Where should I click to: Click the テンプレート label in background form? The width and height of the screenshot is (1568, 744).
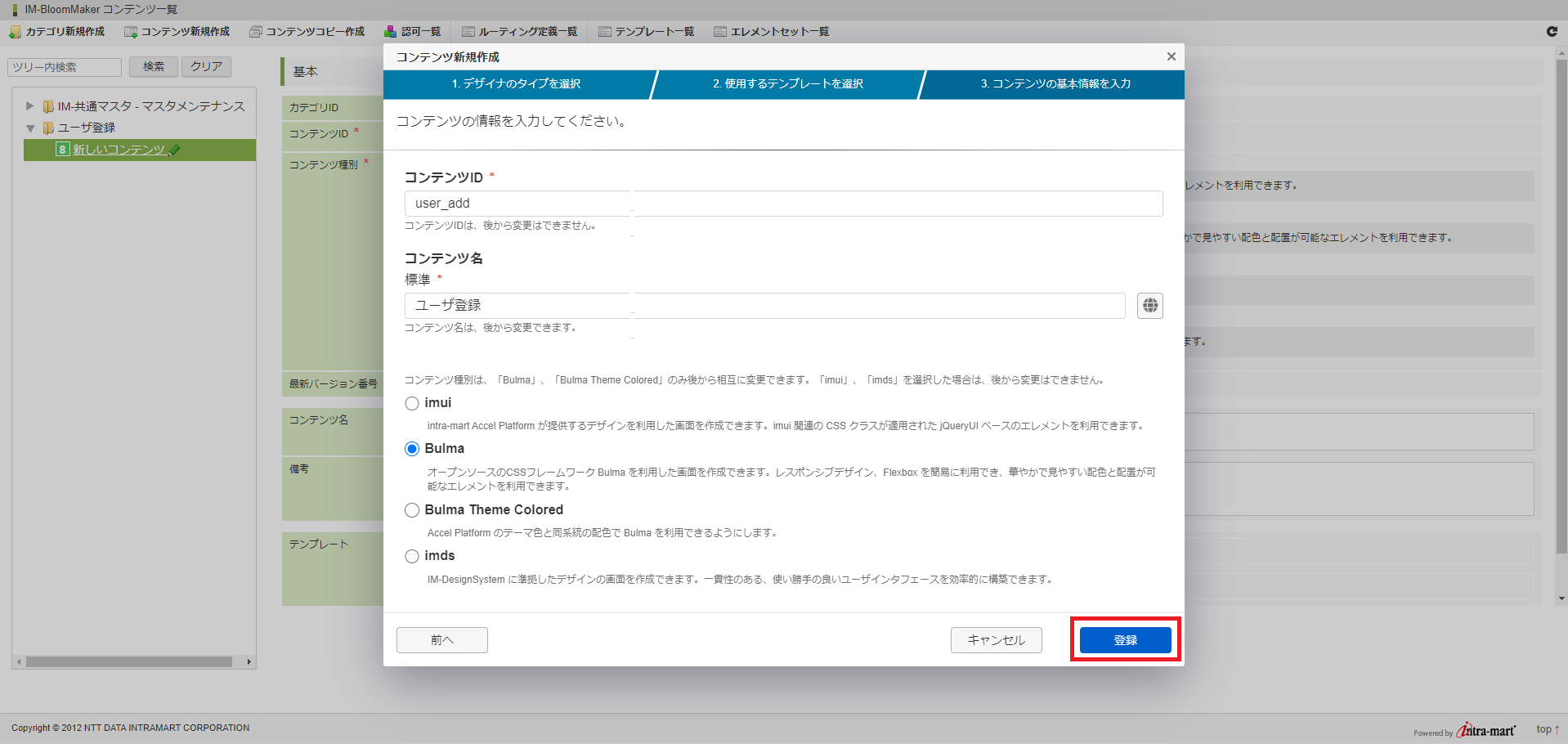(319, 545)
